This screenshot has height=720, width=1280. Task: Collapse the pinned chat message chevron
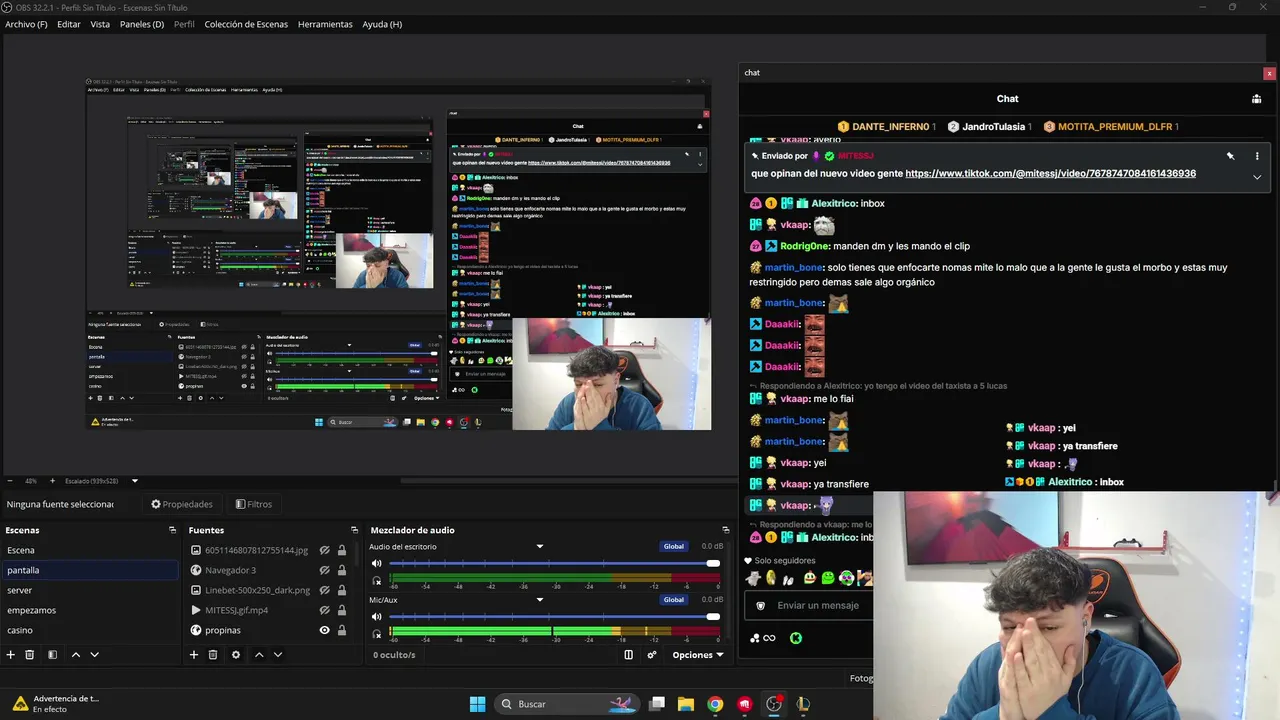1257,177
